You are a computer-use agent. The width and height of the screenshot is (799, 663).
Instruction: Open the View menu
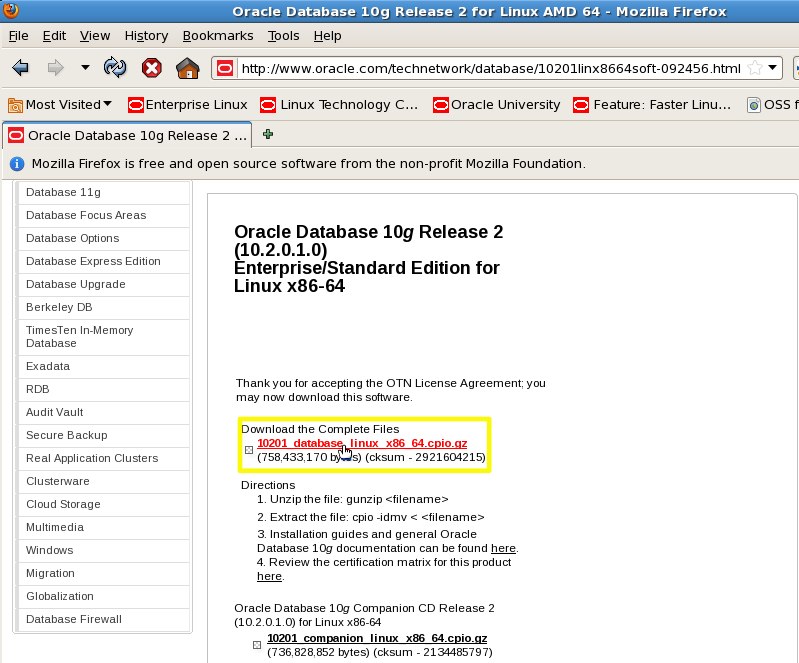(95, 36)
